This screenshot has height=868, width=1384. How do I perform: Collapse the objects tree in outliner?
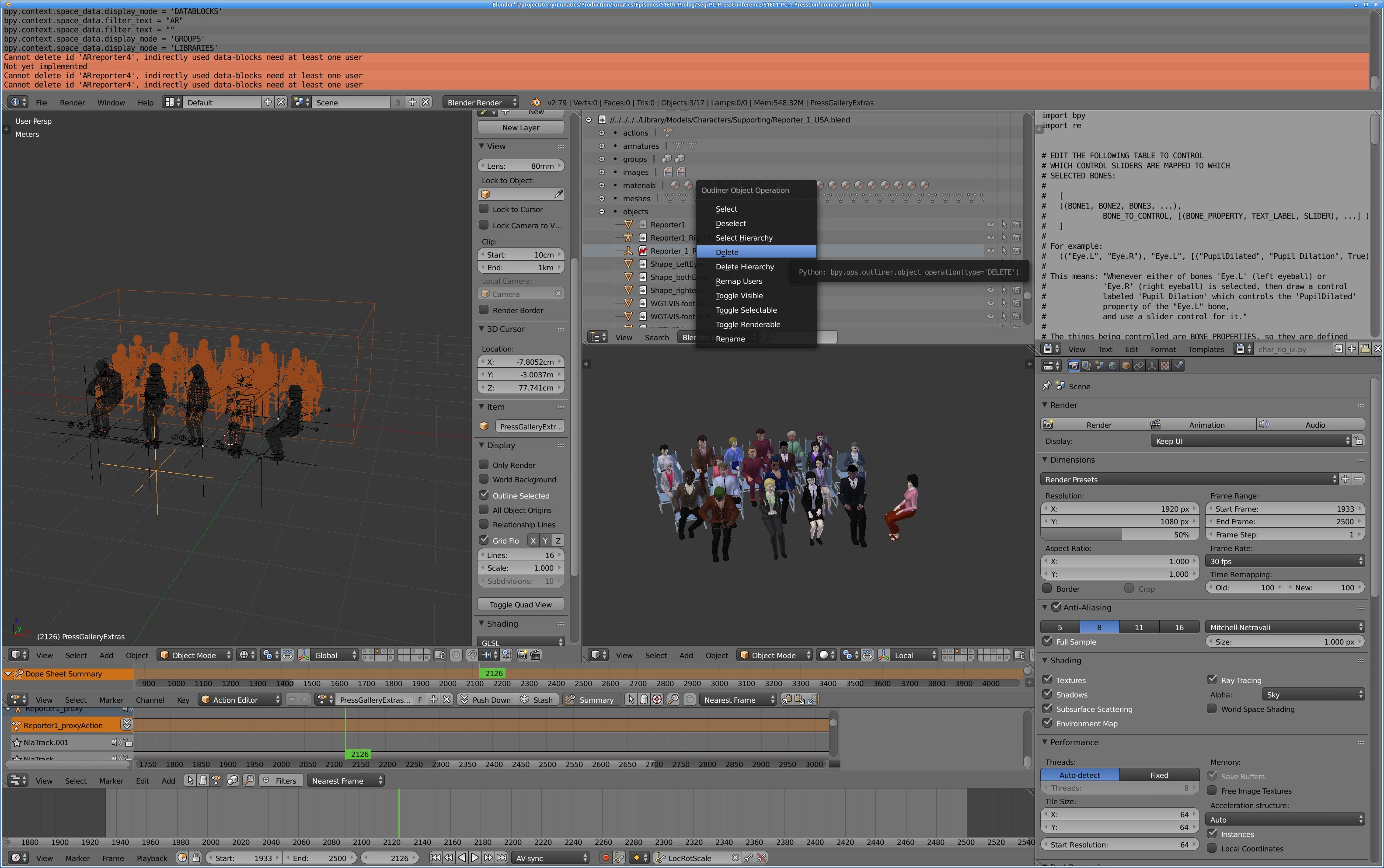click(x=602, y=212)
